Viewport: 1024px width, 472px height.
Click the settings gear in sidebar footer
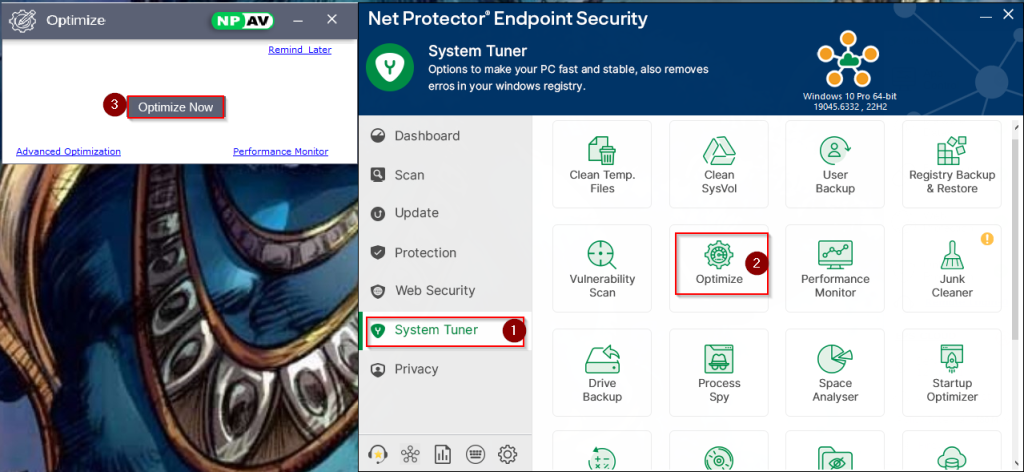(507, 453)
